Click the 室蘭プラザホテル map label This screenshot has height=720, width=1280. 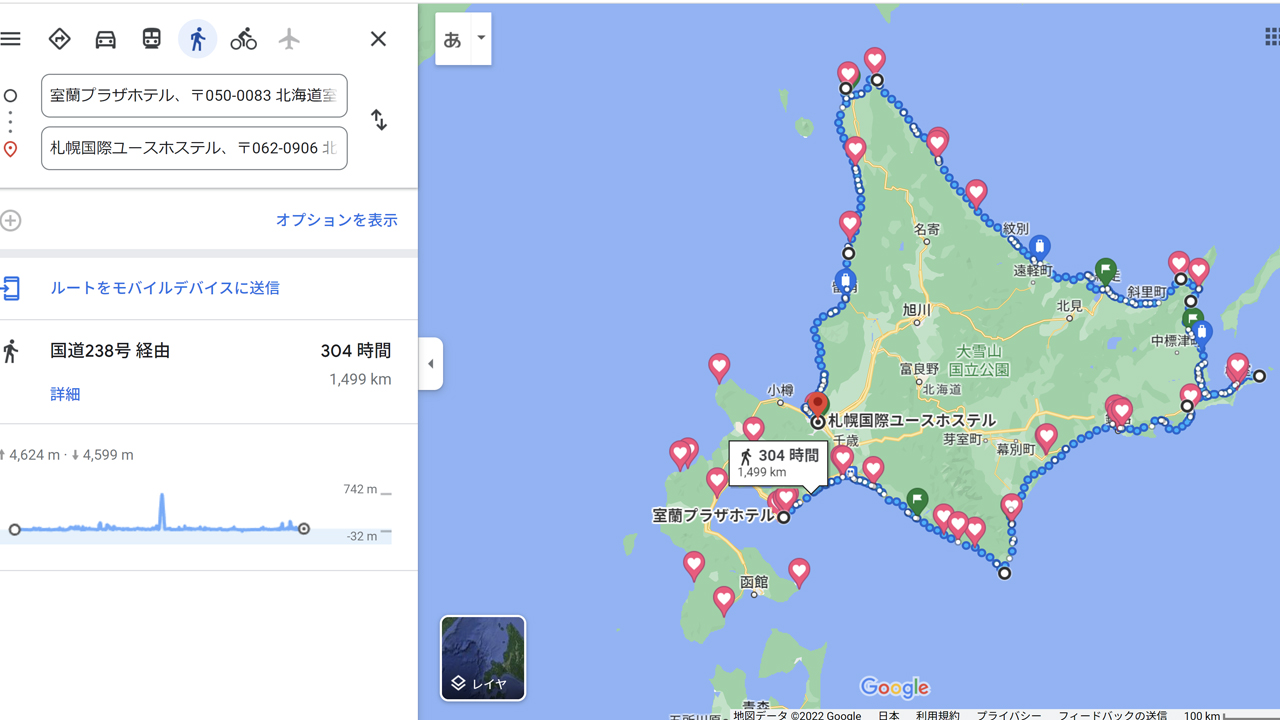point(713,516)
